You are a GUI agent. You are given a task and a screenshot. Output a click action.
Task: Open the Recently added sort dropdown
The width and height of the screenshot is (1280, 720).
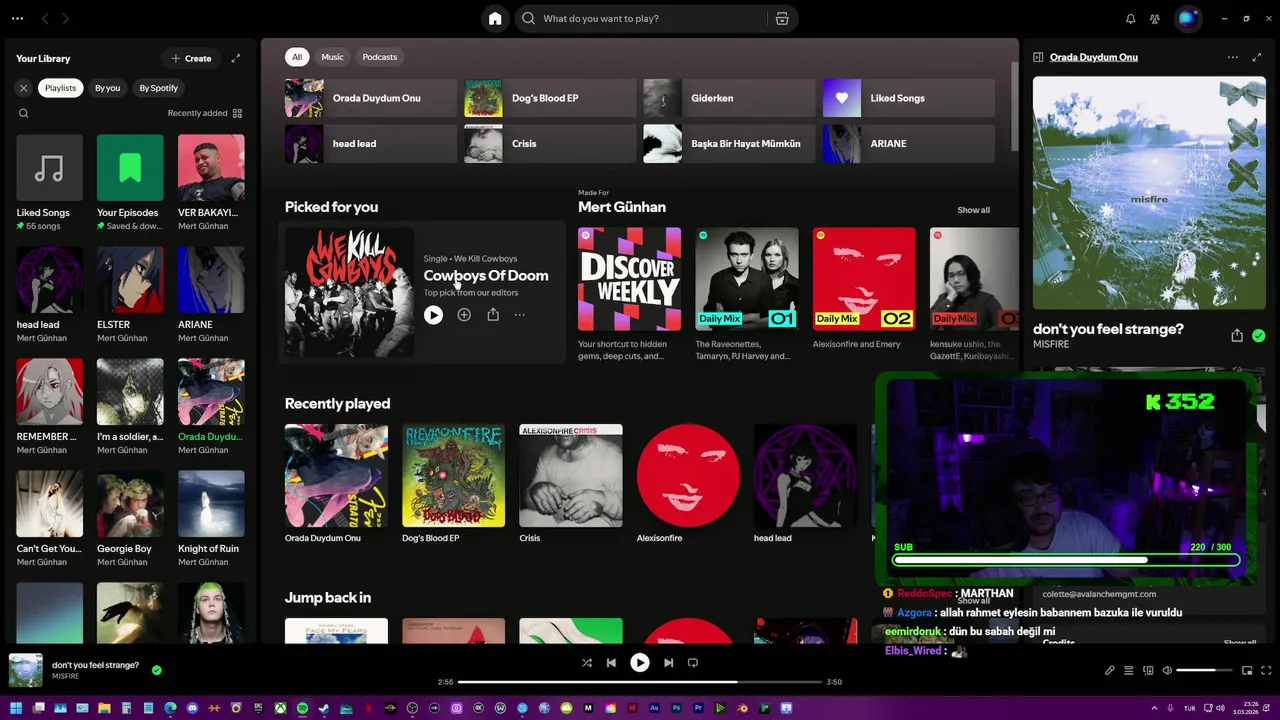click(x=205, y=113)
